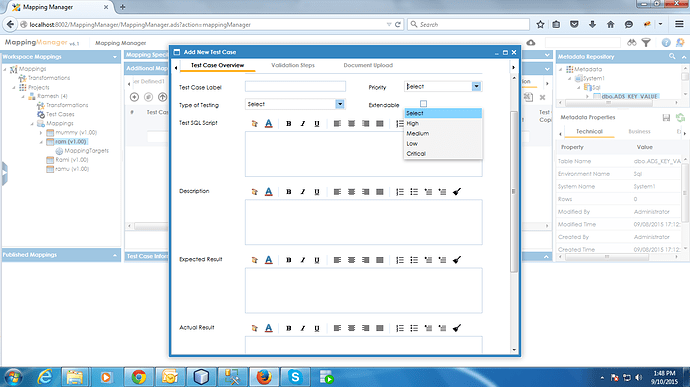Viewport: 690px width, 387px height.
Task: Select dbo.ADS_KEY_VALUE in metadata tree
Action: (629, 96)
